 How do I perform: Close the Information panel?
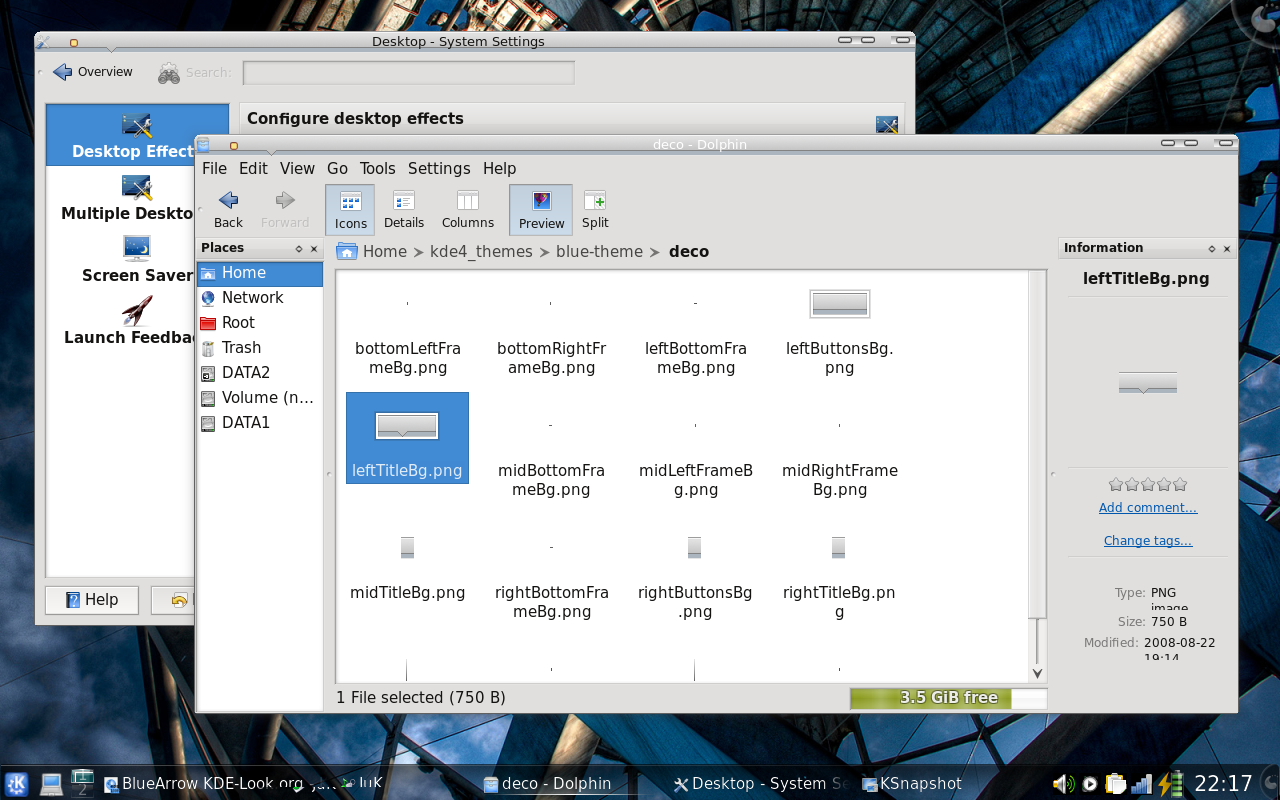click(x=1227, y=249)
